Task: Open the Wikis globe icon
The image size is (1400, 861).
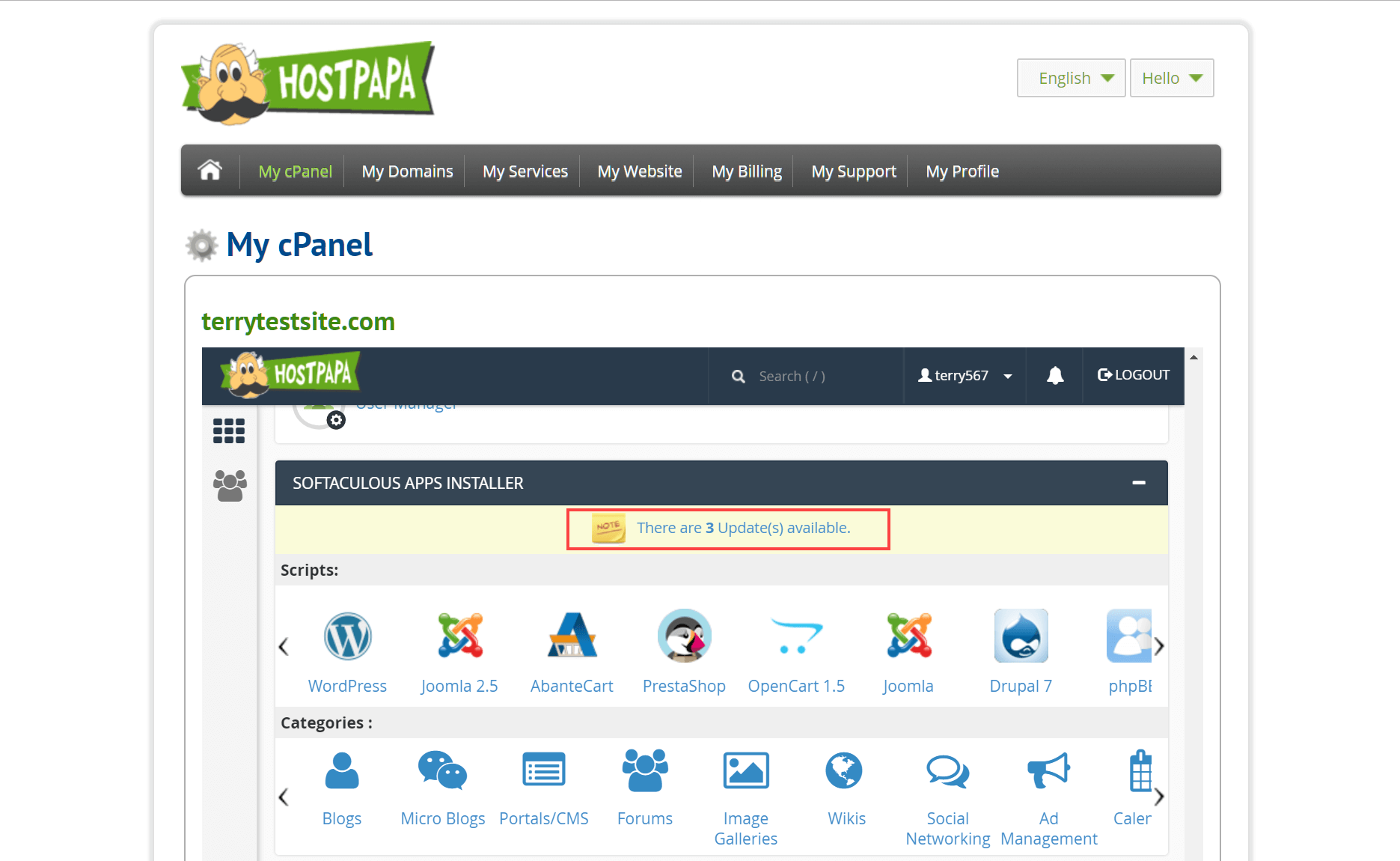Action: 844,770
